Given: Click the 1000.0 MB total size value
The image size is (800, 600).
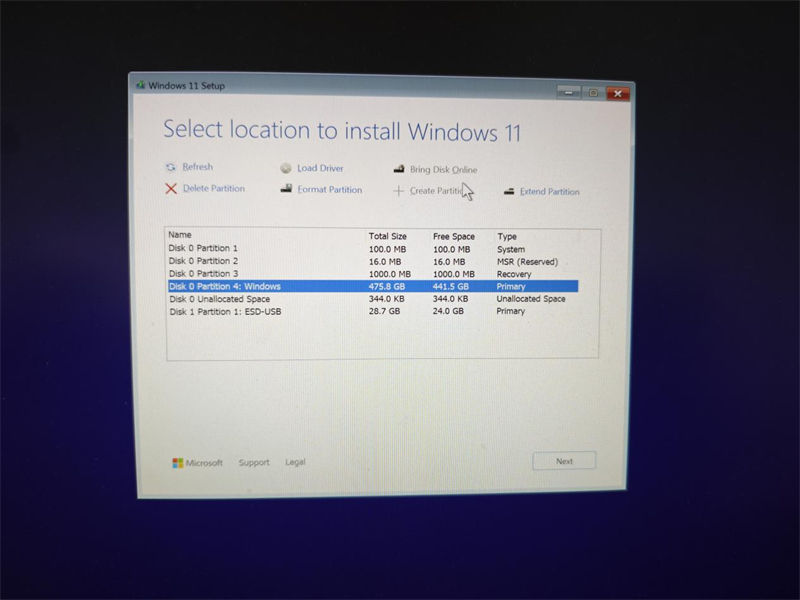Looking at the screenshot, I should [390, 274].
